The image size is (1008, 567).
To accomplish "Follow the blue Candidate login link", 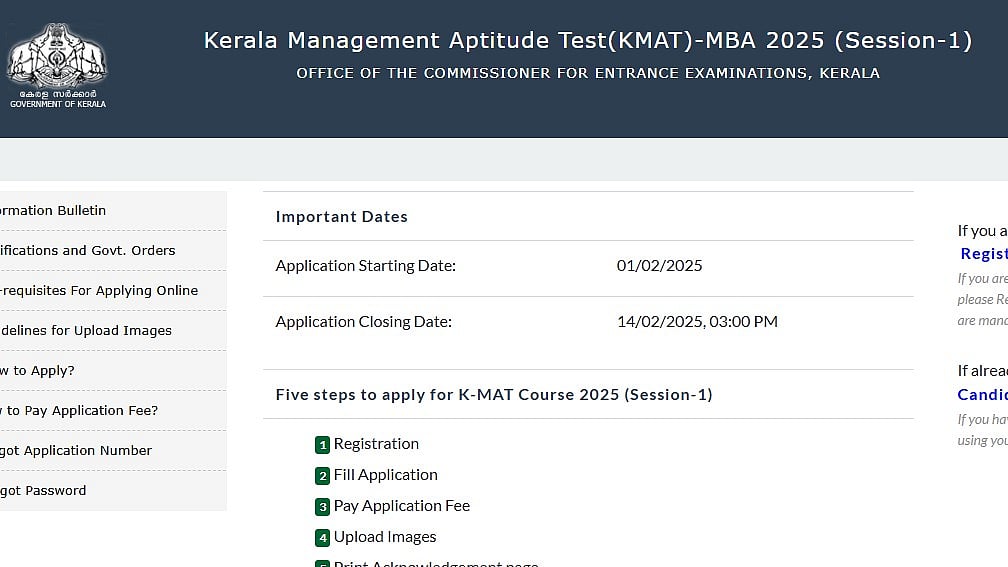I will (x=982, y=395).
